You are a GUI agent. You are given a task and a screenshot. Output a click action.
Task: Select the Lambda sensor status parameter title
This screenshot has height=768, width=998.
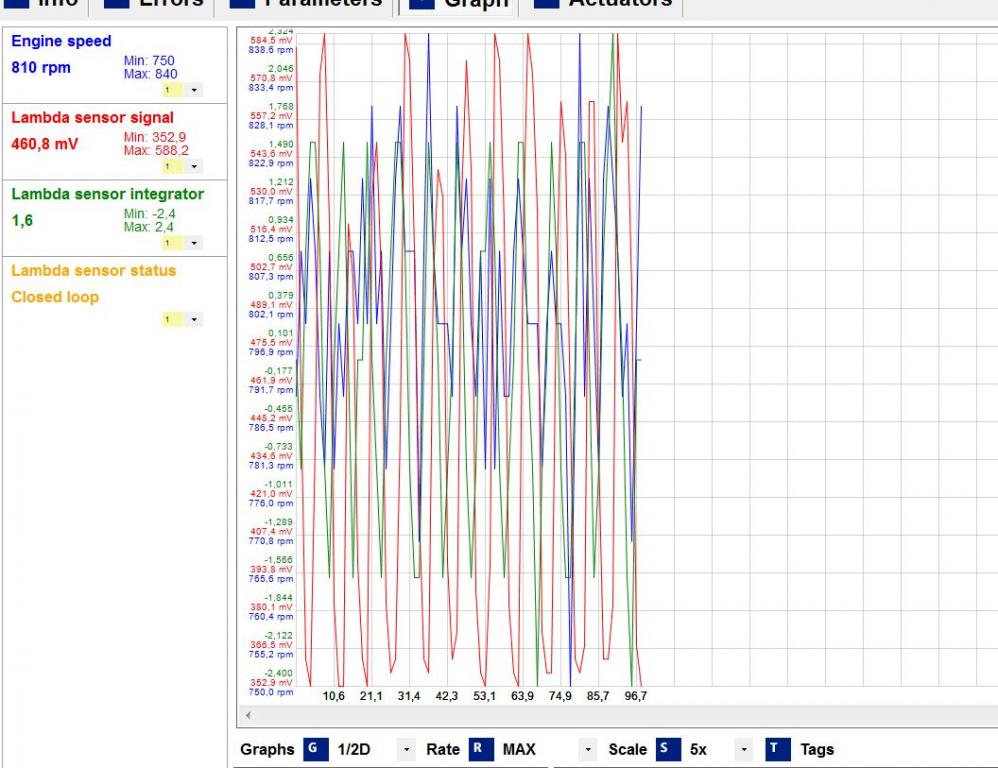[x=94, y=270]
